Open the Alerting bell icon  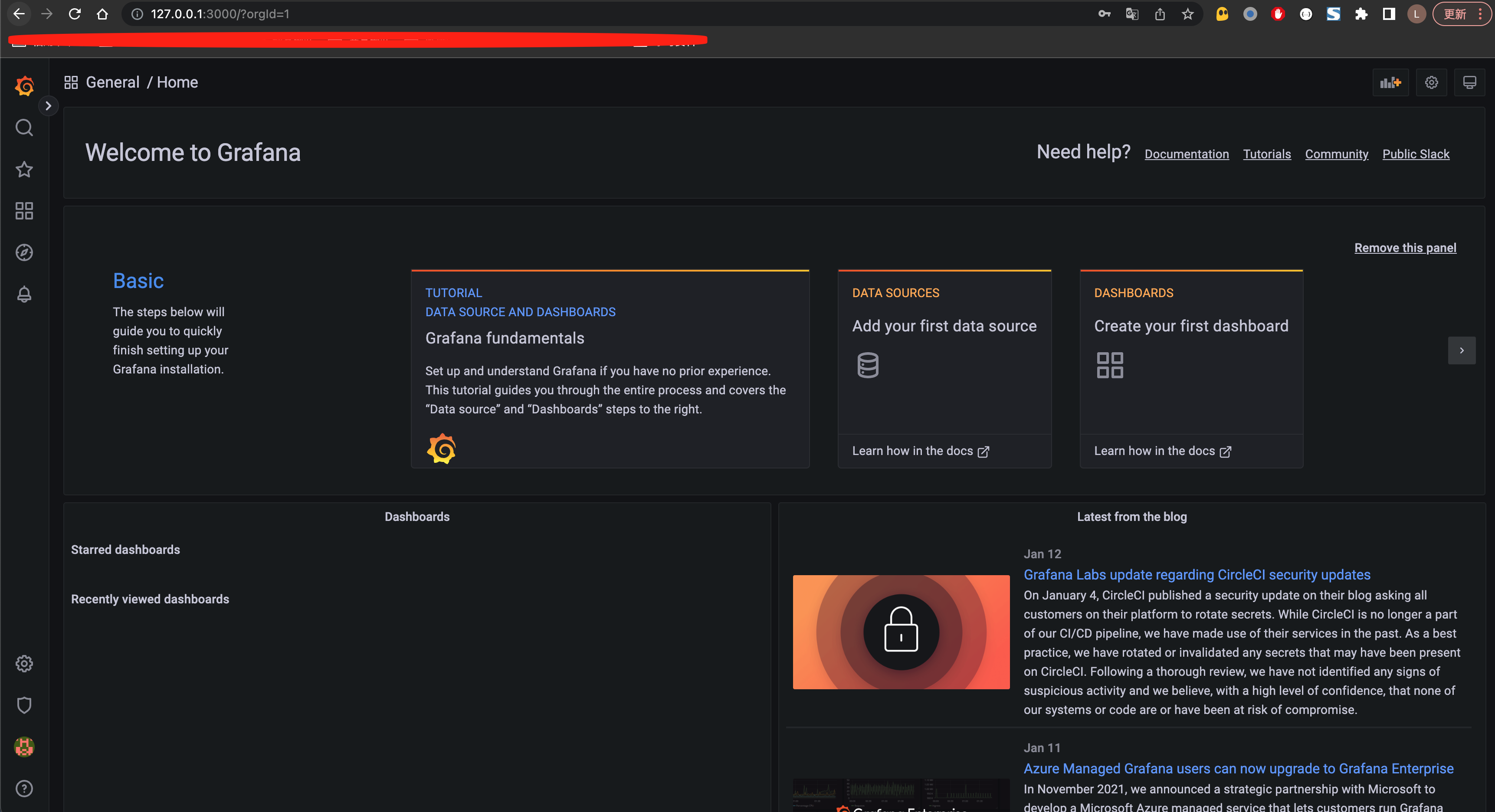24,294
